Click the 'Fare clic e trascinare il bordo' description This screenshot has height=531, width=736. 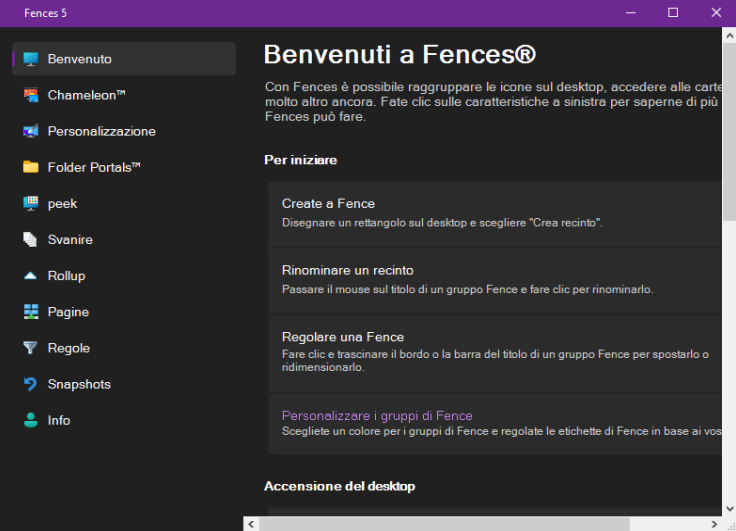tap(495, 361)
